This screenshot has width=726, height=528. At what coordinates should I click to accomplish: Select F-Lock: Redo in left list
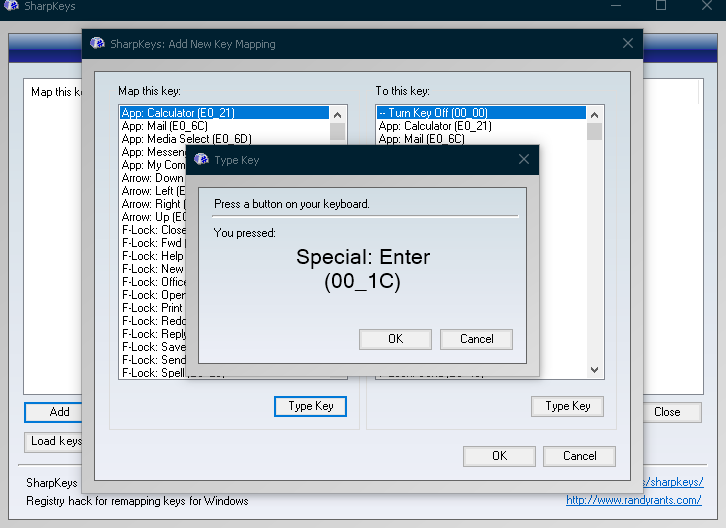coord(153,321)
